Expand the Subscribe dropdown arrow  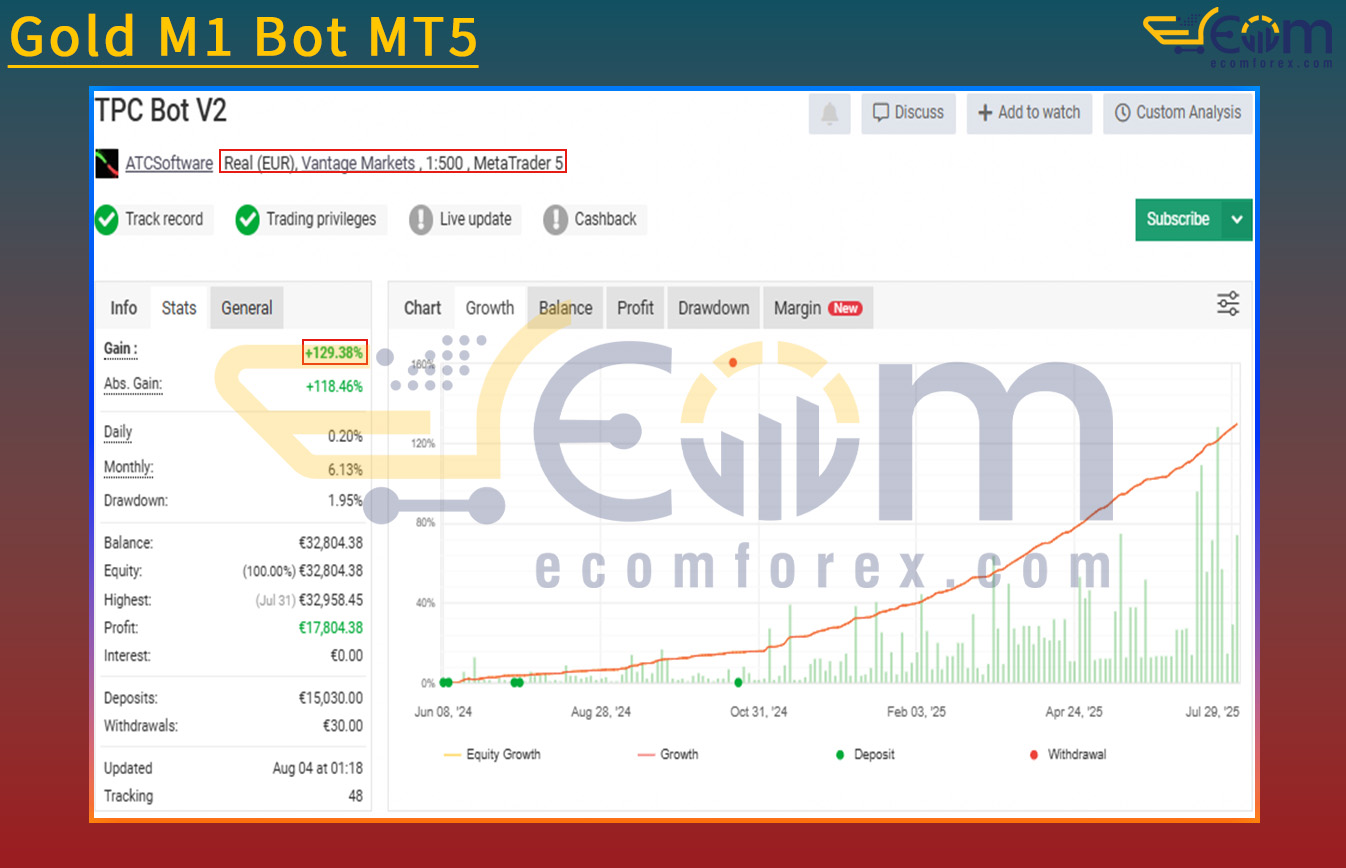click(x=1237, y=219)
